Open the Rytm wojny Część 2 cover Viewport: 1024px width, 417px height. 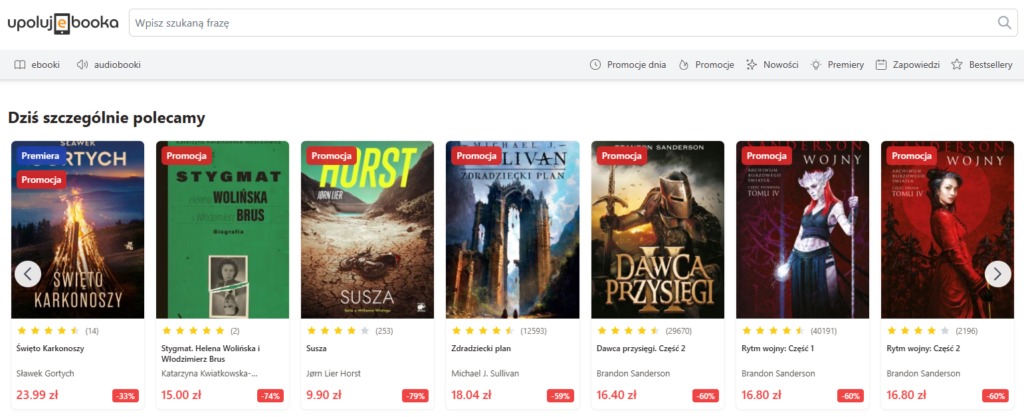pyautogui.click(x=948, y=230)
